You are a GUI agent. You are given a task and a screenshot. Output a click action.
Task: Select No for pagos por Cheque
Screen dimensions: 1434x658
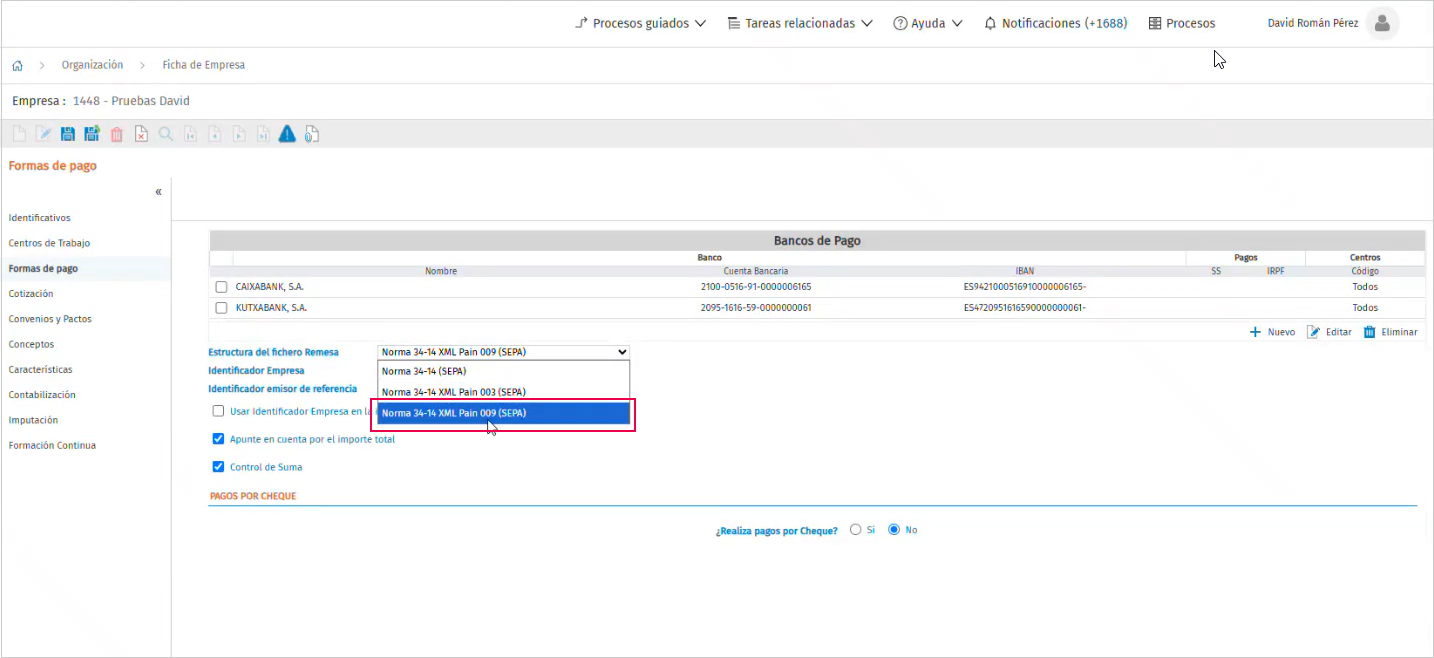point(894,530)
